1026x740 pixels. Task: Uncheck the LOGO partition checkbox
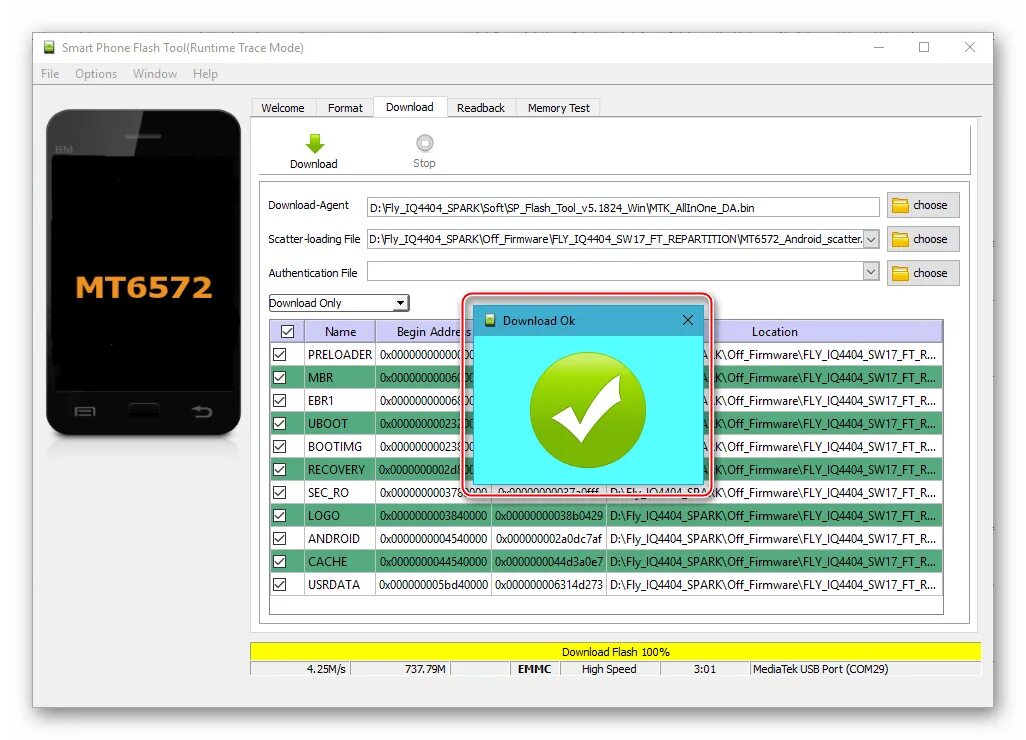pos(280,516)
